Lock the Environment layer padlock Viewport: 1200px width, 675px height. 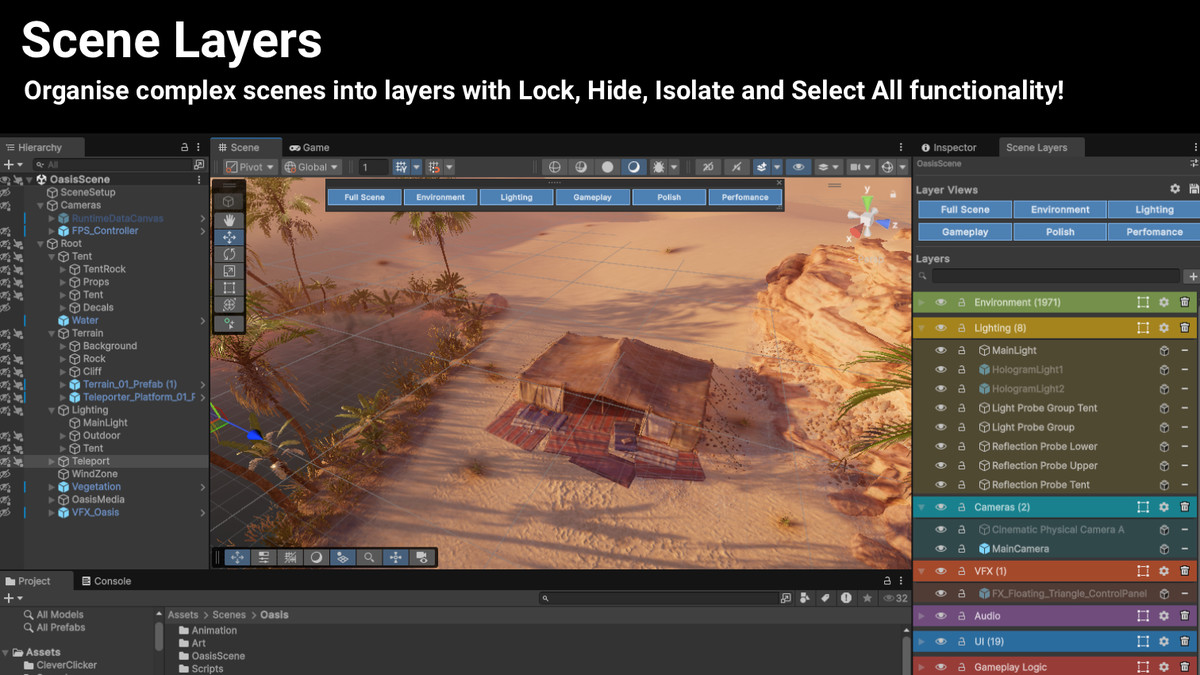(x=961, y=301)
